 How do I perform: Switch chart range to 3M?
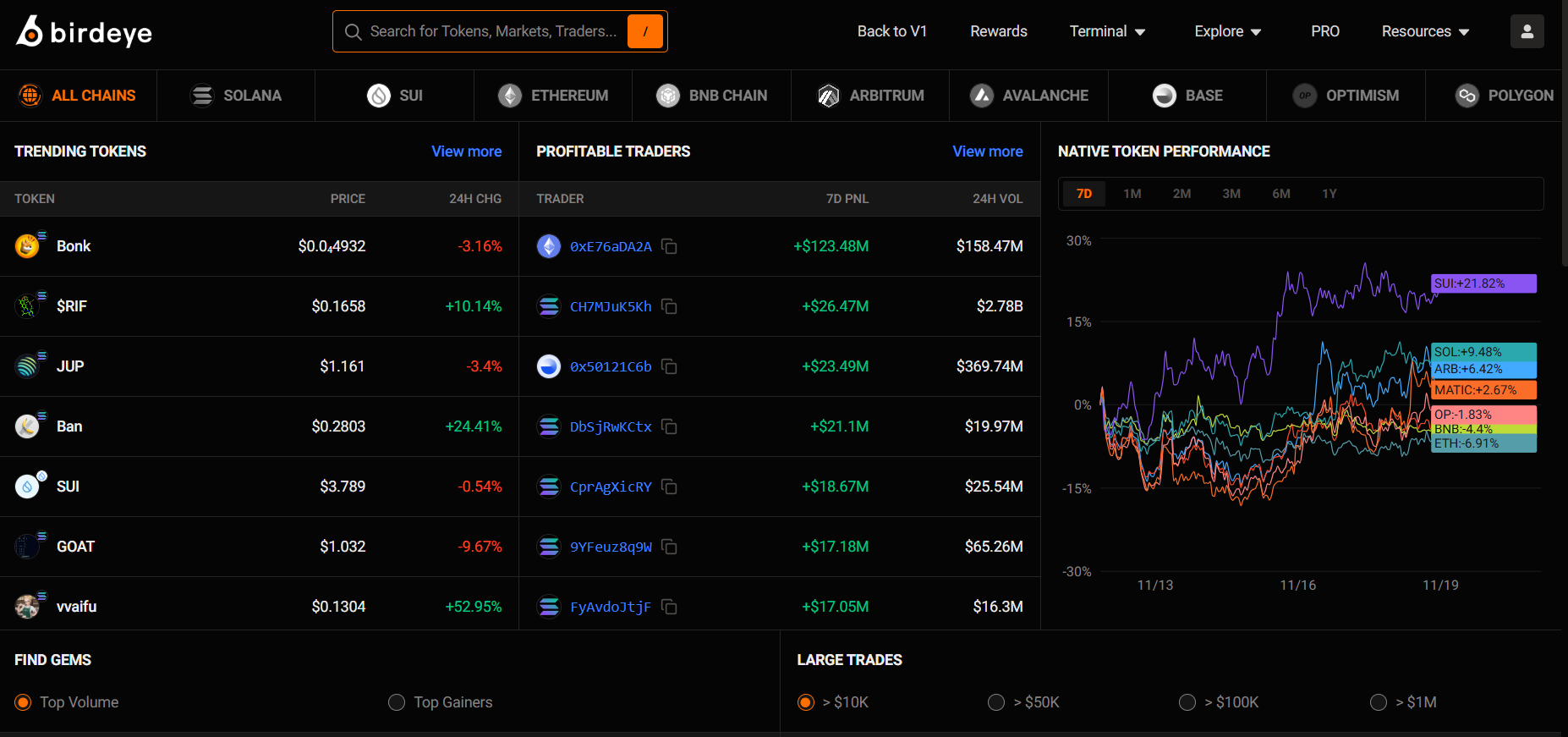1231,194
